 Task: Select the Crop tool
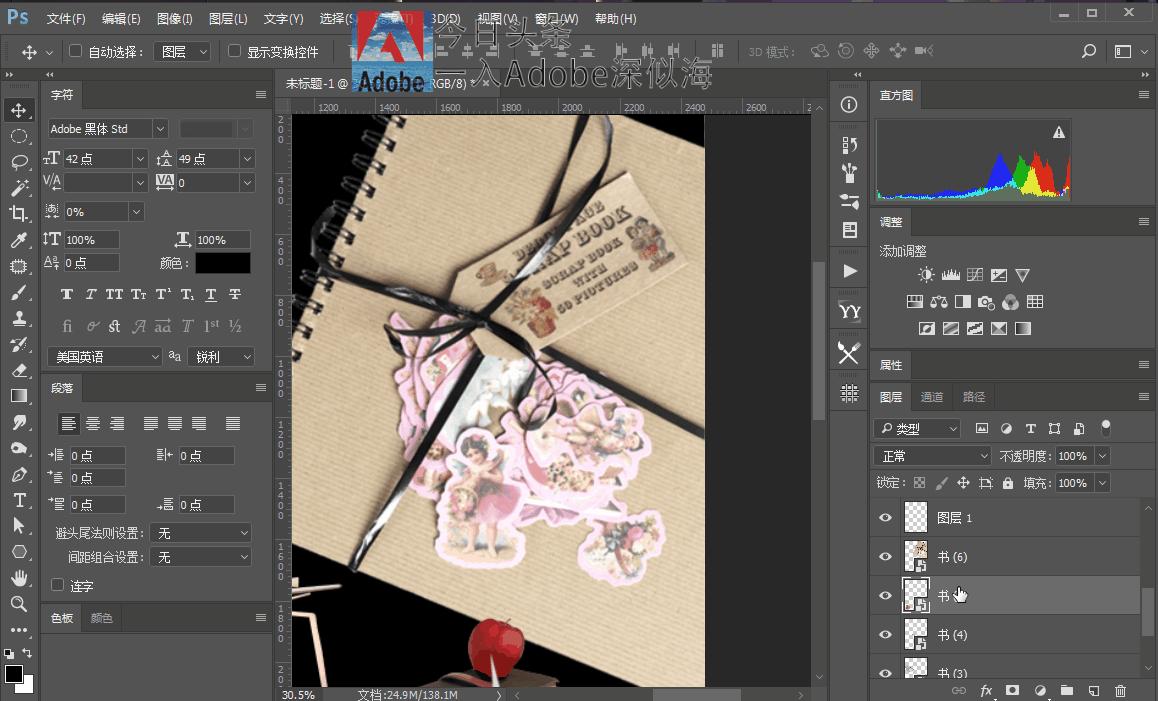pos(18,214)
